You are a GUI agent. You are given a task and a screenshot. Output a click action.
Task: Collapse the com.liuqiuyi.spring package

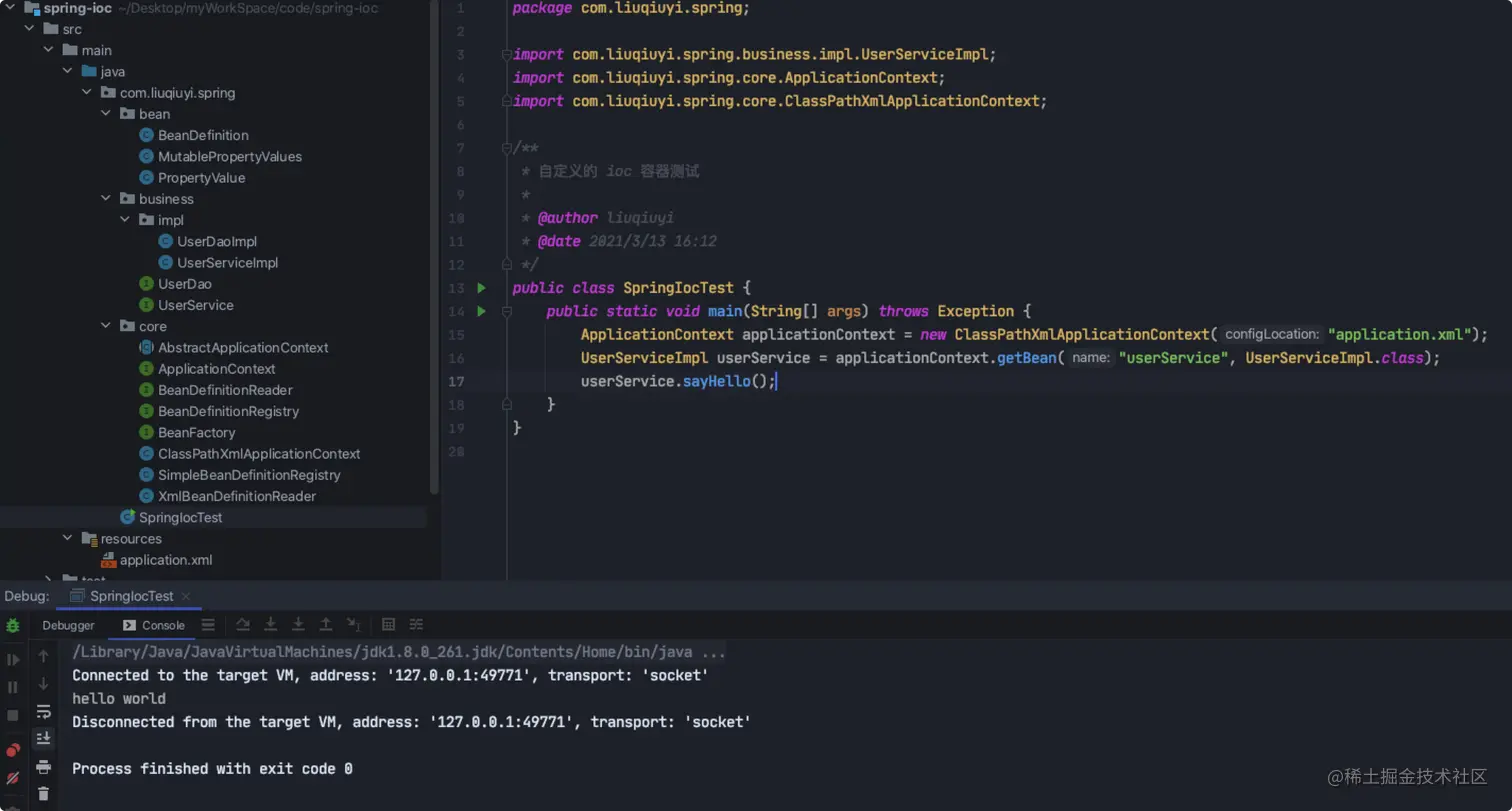[86, 93]
